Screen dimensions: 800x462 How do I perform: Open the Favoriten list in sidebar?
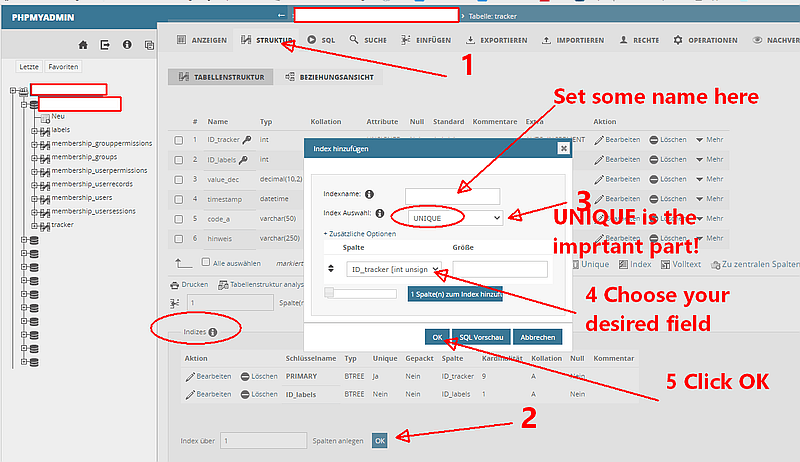pyautogui.click(x=63, y=67)
